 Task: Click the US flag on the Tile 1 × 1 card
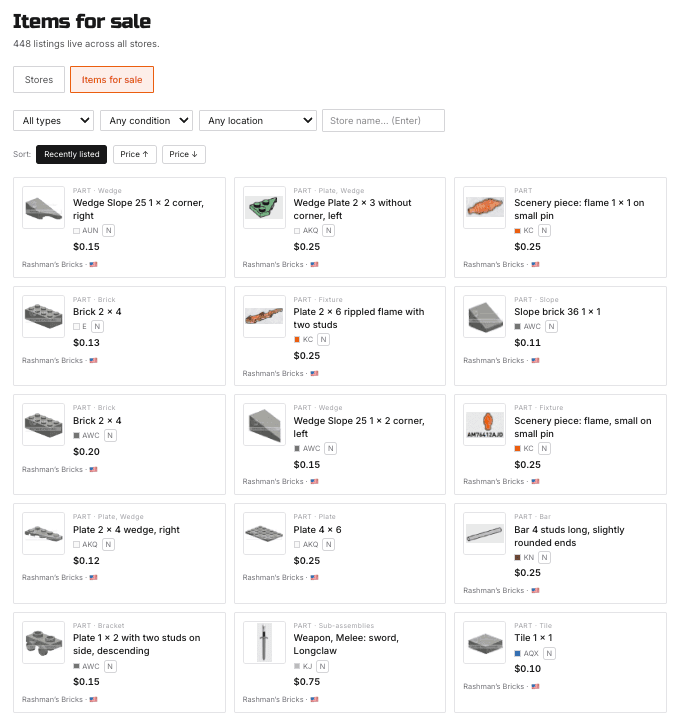tap(535, 686)
